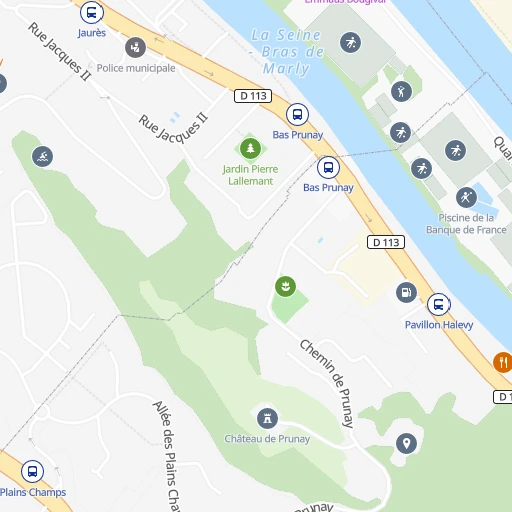Select the lower Bas Prunay bus stop icon
The image size is (512, 512).
coord(328,167)
